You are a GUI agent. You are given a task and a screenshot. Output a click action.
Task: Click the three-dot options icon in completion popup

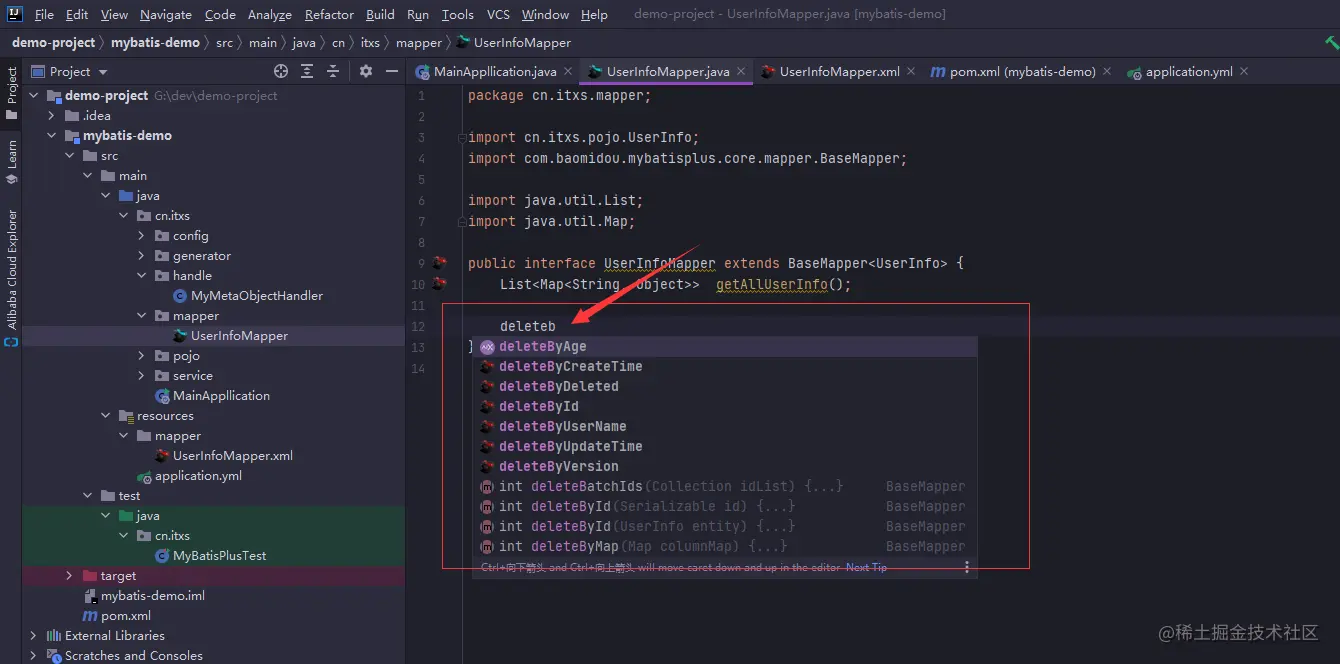(x=966, y=567)
